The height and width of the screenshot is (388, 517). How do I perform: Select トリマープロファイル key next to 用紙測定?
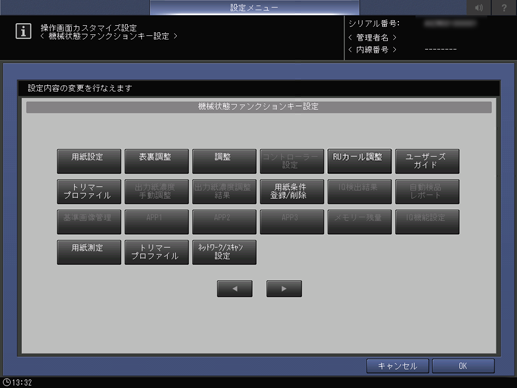point(157,252)
